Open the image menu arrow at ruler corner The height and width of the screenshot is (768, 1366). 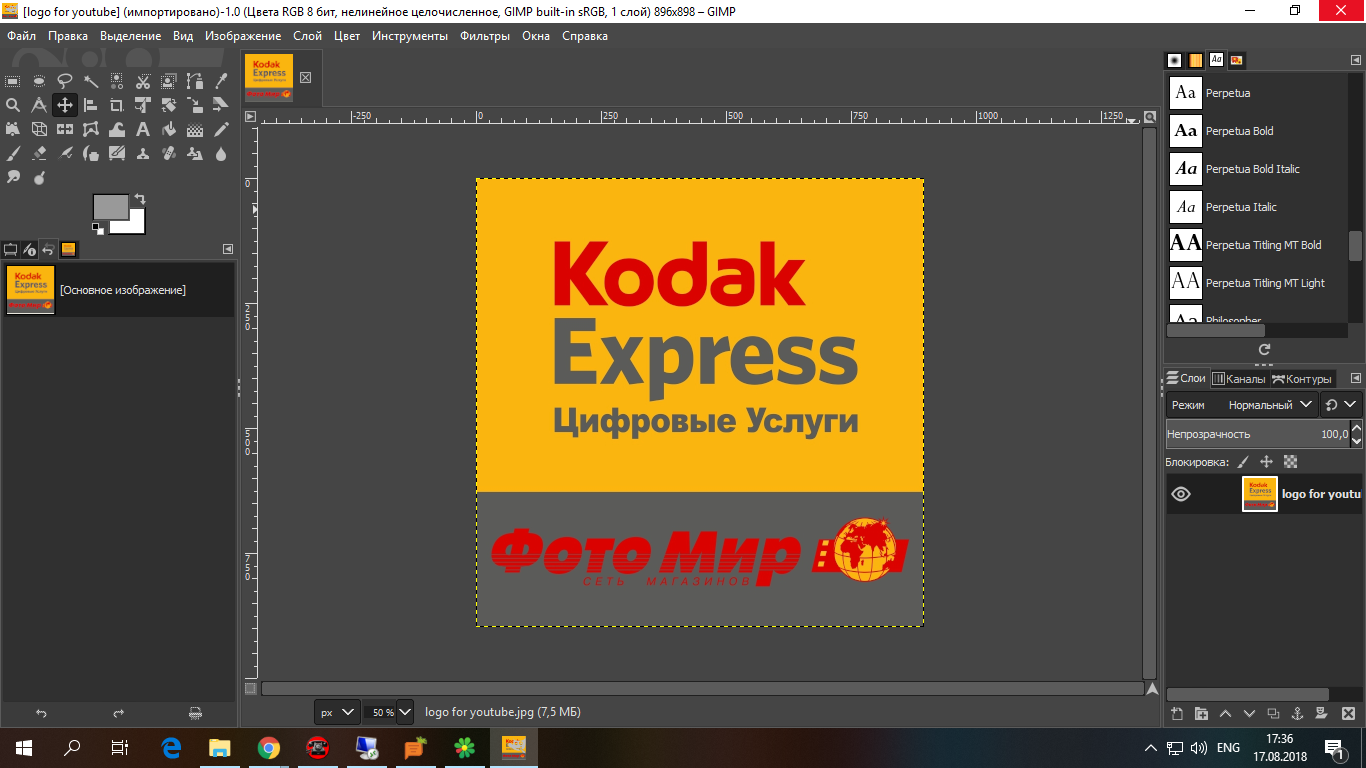tap(251, 117)
